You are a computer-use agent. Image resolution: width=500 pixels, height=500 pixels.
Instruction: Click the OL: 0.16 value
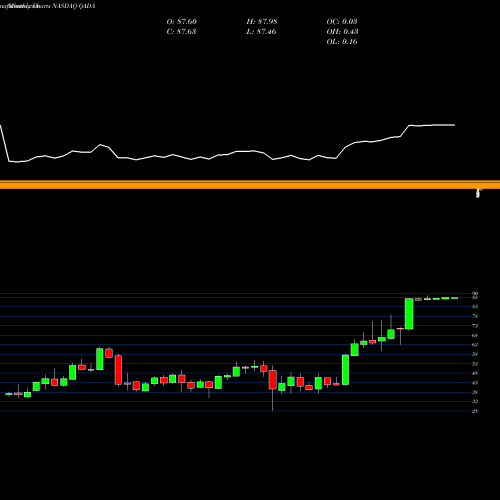click(342, 41)
